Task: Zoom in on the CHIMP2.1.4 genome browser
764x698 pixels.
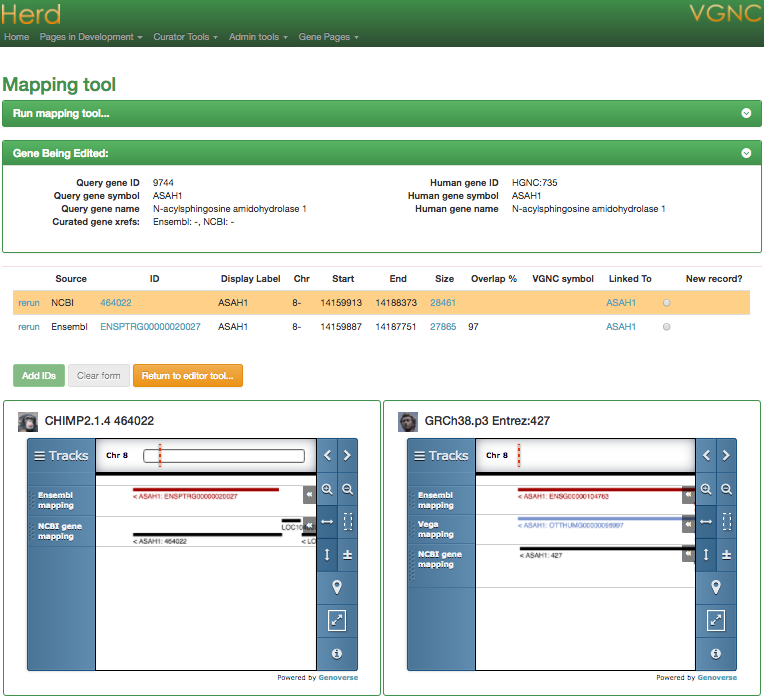Action: [327, 489]
